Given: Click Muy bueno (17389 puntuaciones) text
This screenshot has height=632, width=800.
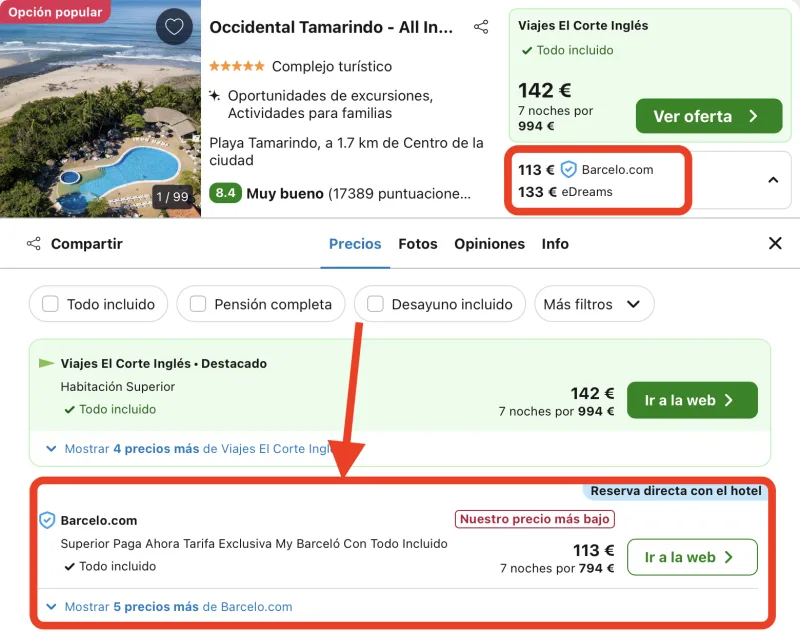Looking at the screenshot, I should click(x=358, y=194).
